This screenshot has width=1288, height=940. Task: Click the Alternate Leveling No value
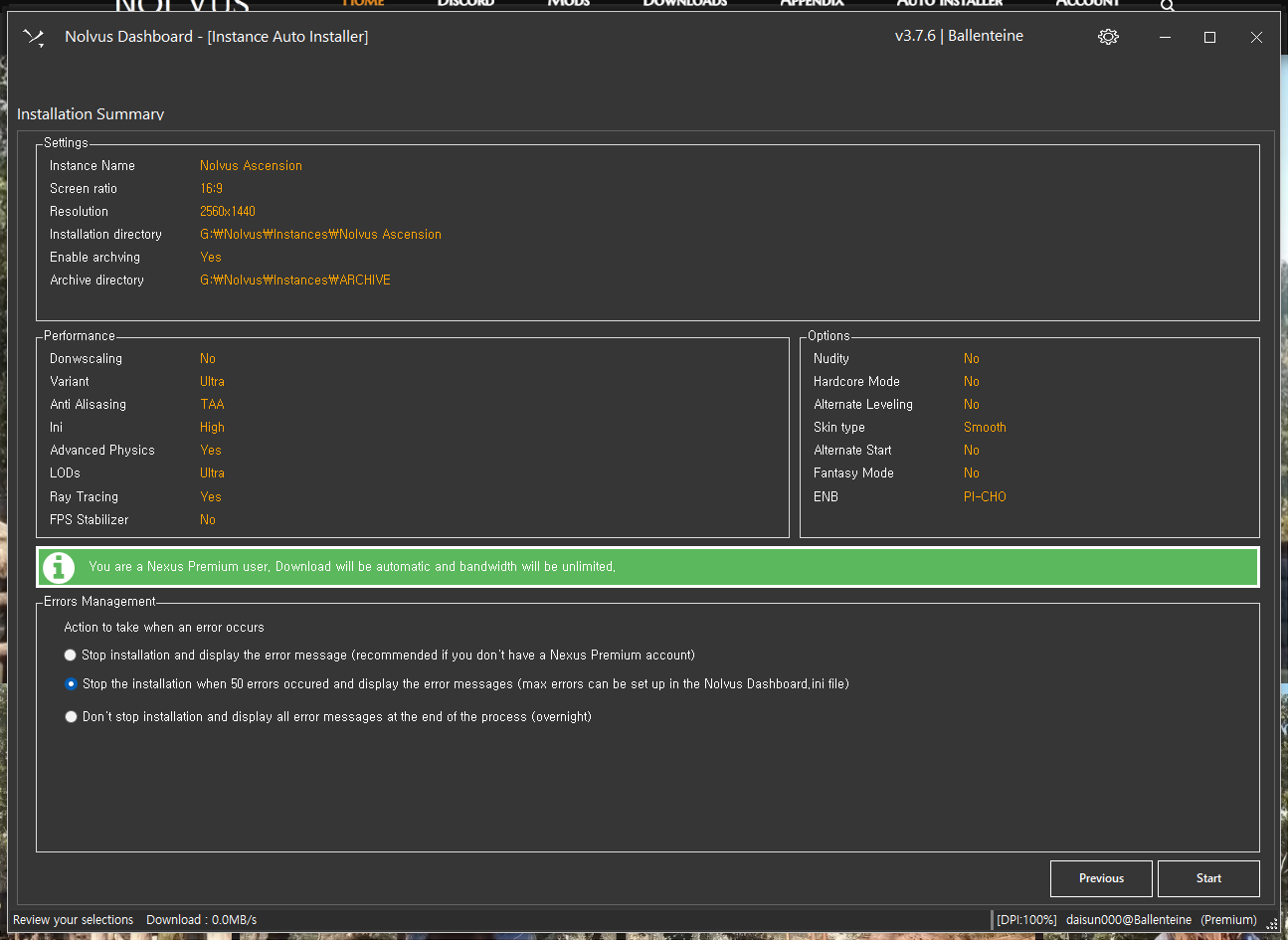click(972, 405)
